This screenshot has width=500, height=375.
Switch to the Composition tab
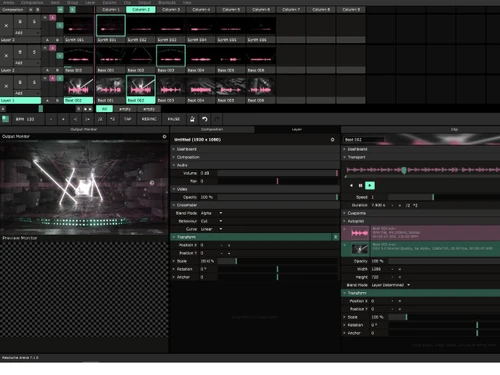[x=212, y=129]
